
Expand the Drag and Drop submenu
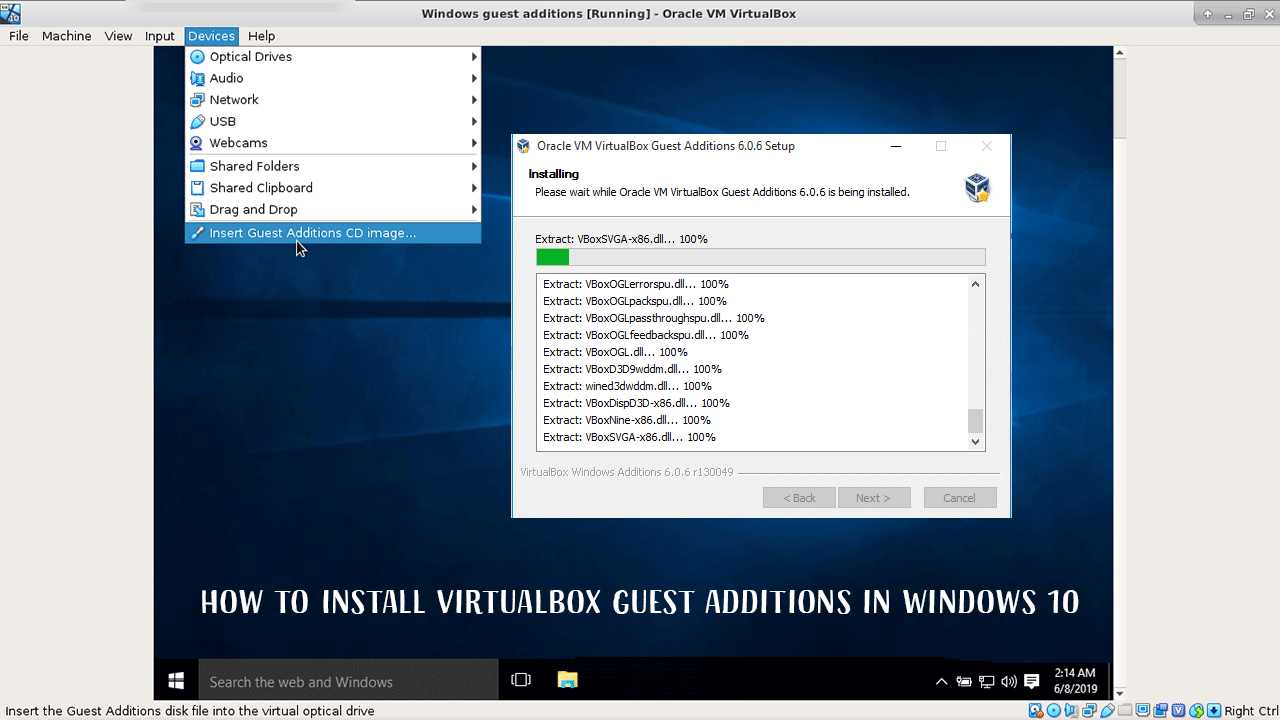tap(333, 209)
